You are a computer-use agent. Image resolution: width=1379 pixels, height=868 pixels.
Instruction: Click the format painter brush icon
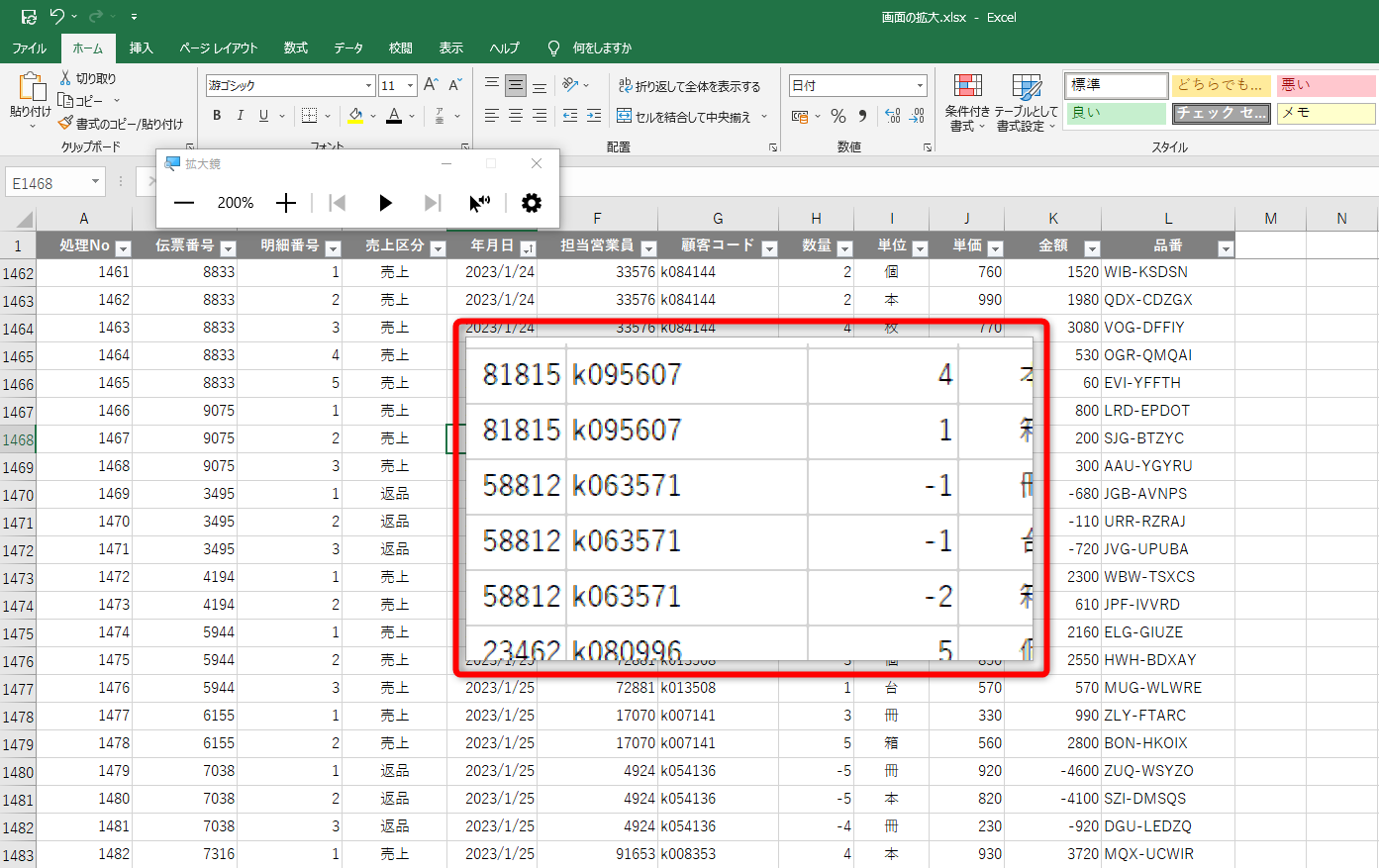pos(65,124)
